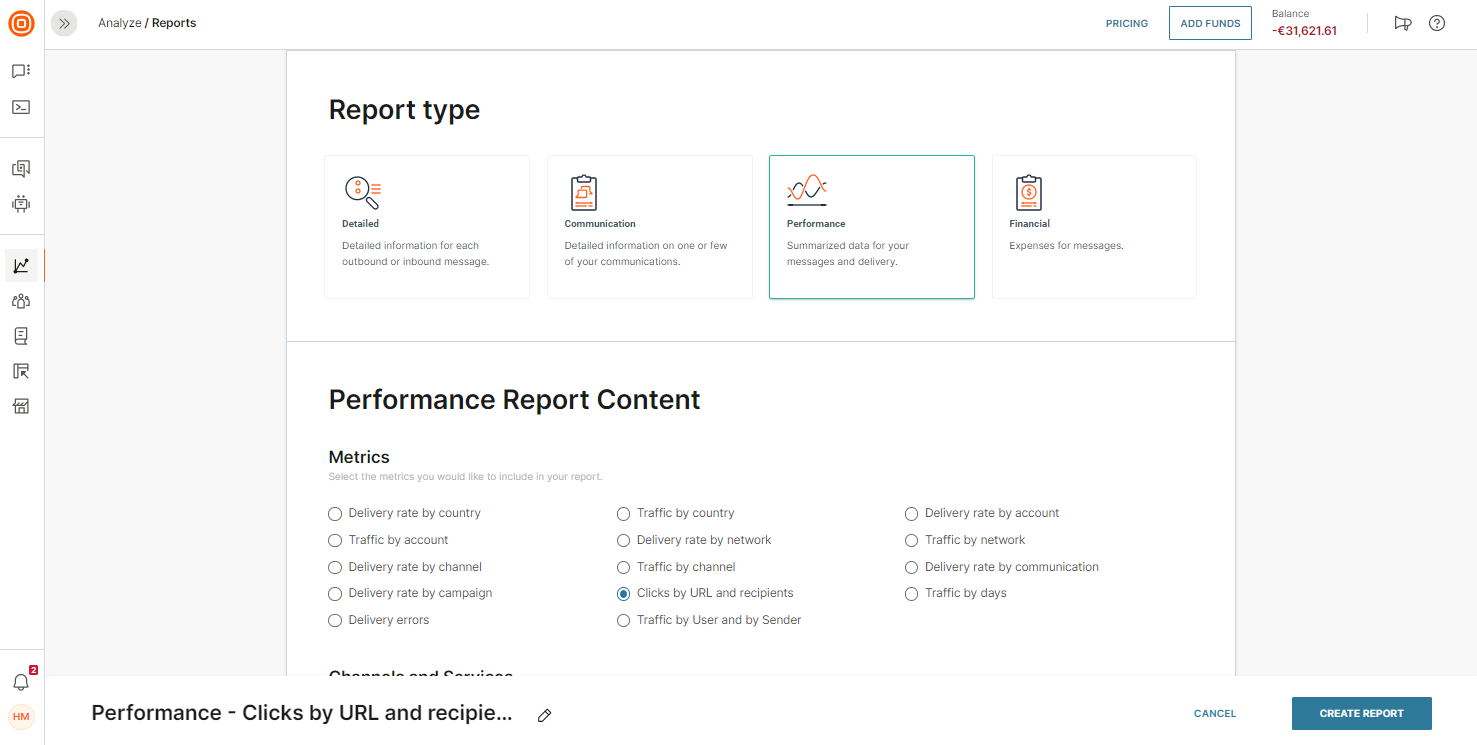Open the People audience sidebar icon
The image size is (1477, 745).
pos(21,301)
